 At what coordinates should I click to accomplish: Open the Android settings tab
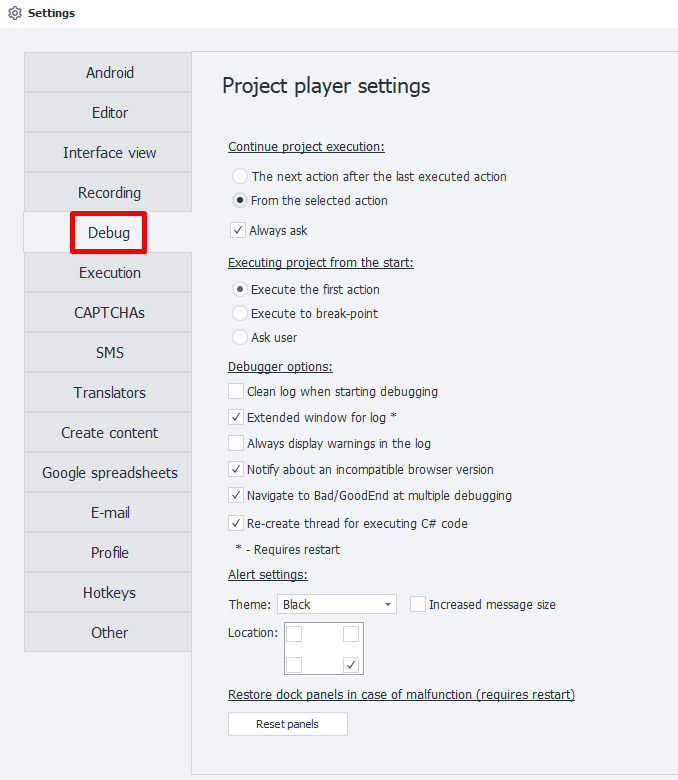[x=109, y=73]
